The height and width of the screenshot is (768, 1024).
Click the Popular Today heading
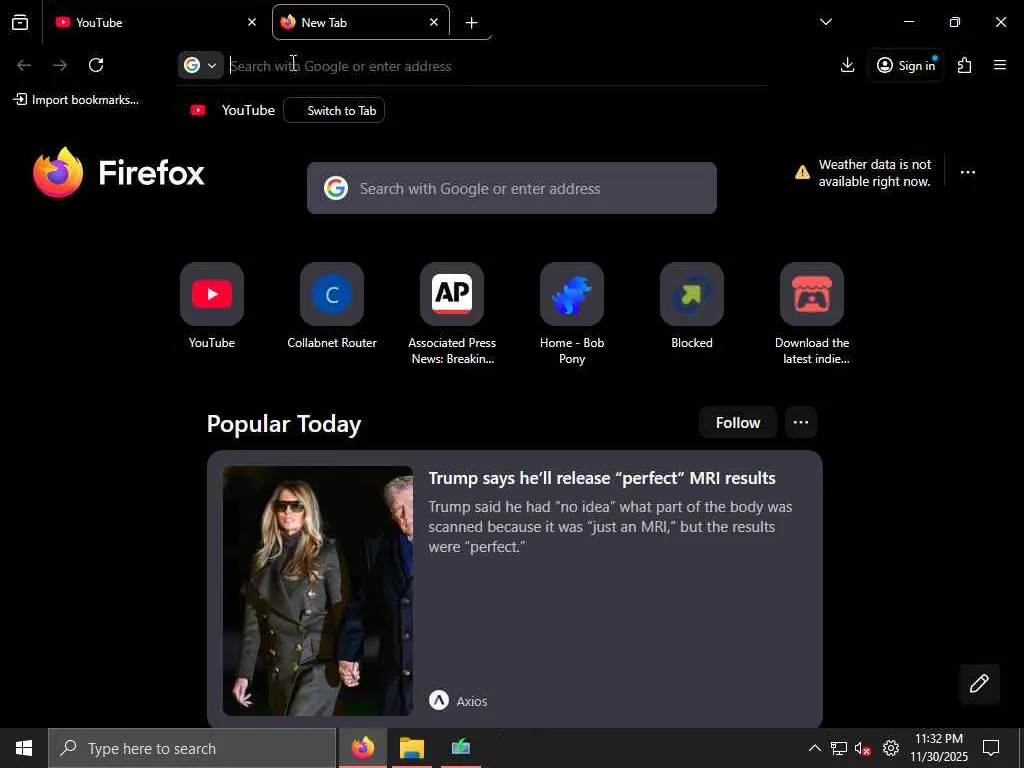coord(284,424)
